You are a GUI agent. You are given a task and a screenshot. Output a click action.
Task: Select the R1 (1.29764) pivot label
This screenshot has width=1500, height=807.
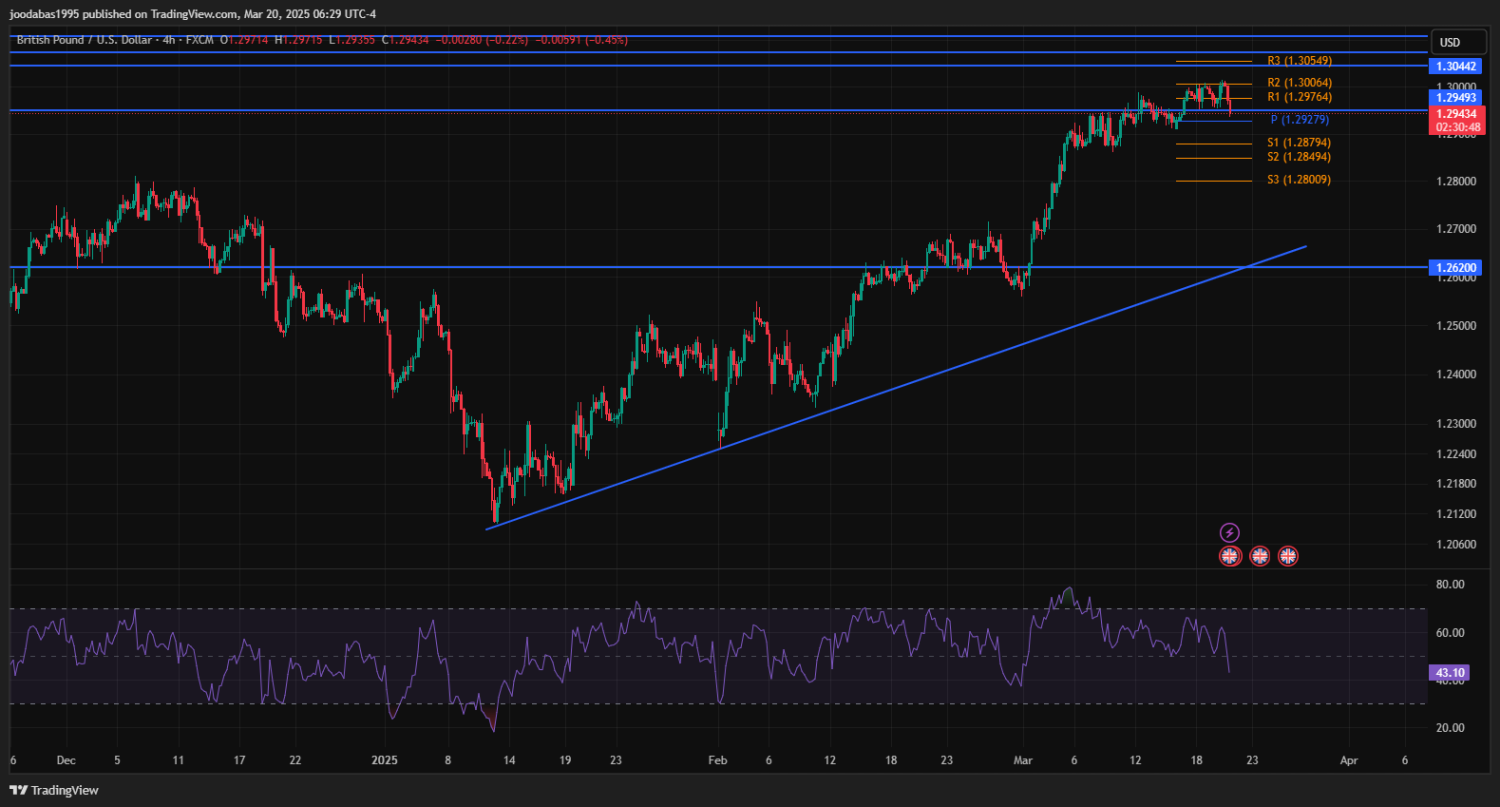click(x=1298, y=97)
